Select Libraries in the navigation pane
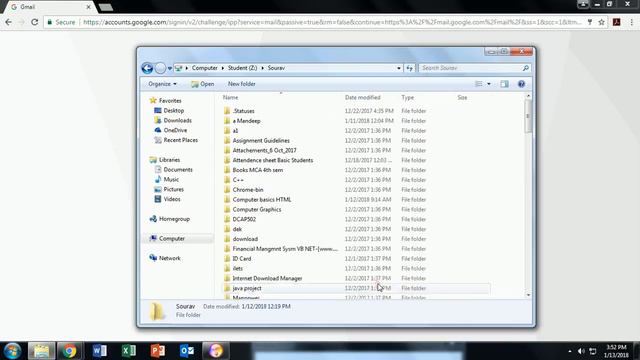Image resolution: width=640 pixels, height=360 pixels. [165, 160]
